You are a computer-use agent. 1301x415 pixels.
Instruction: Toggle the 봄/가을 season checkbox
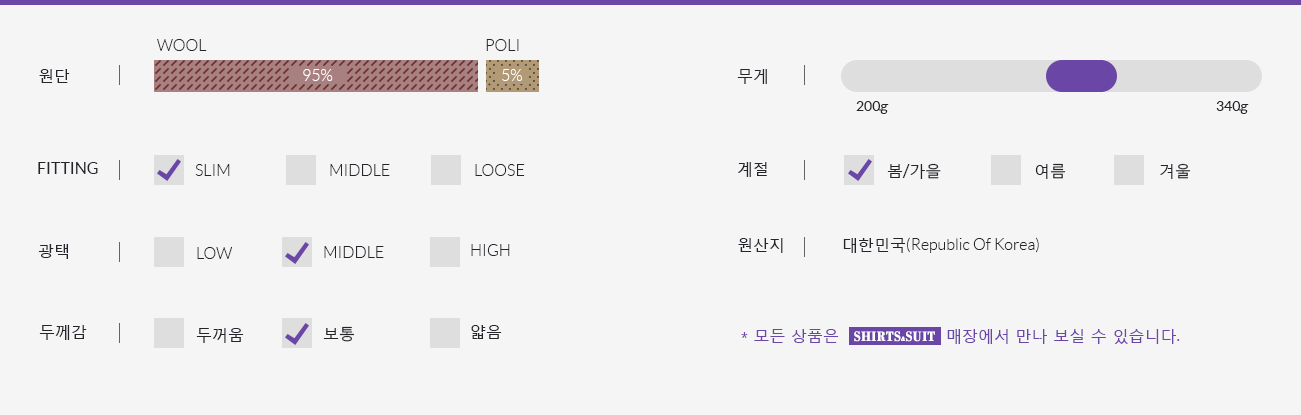tap(859, 170)
